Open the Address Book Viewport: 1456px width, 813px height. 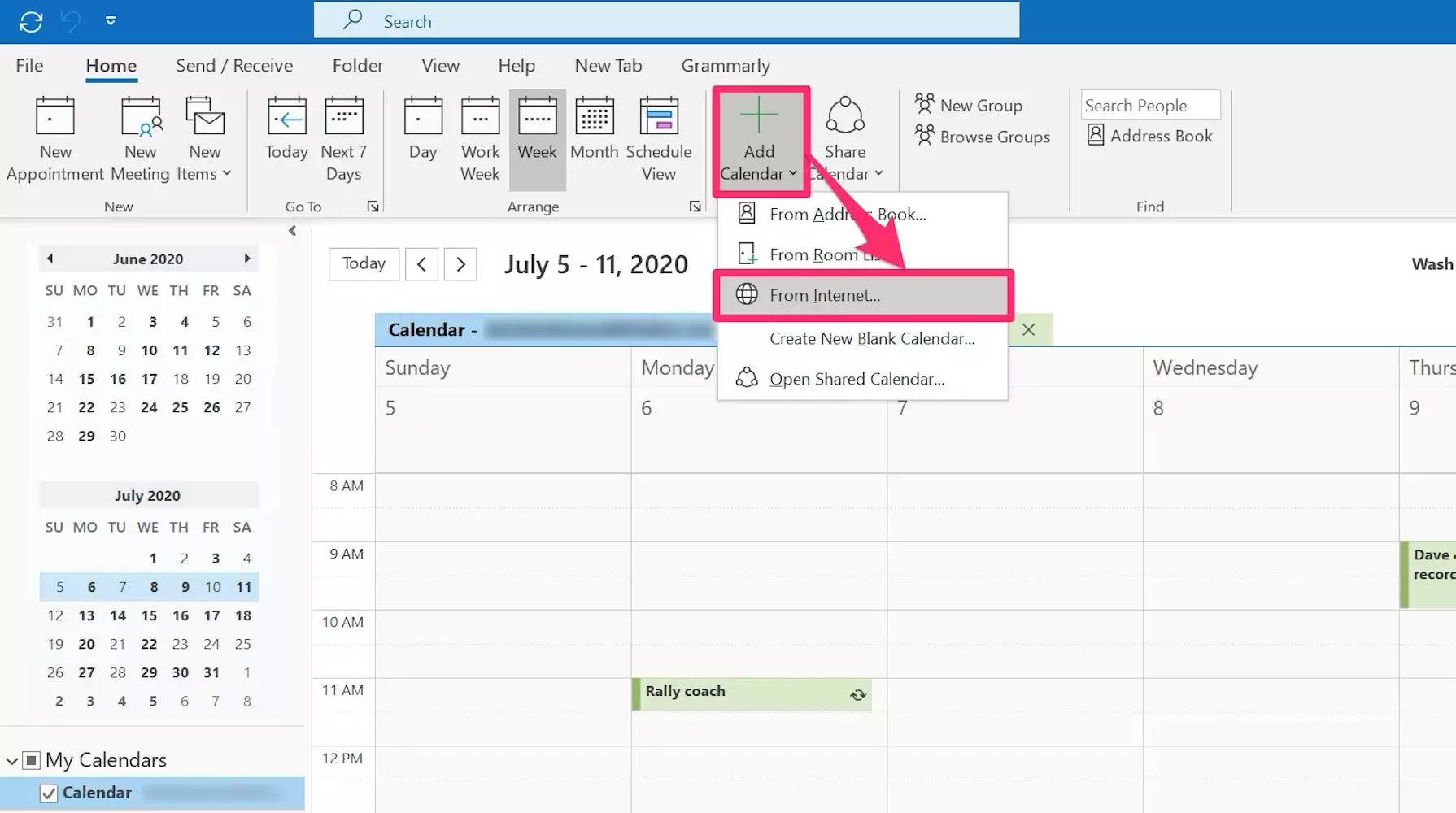pyautogui.click(x=1150, y=136)
